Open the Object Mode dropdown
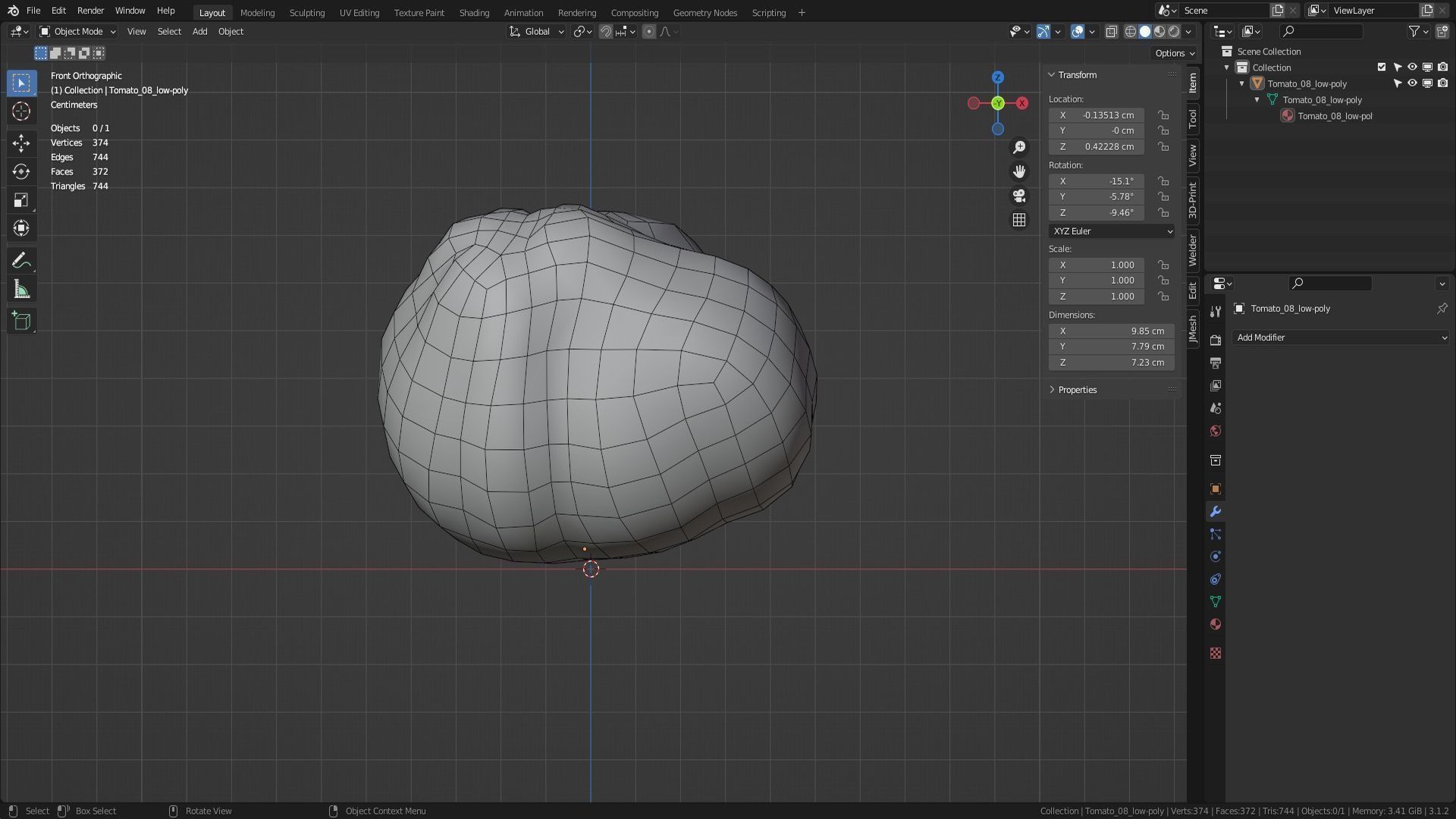The height and width of the screenshot is (819, 1456). pyautogui.click(x=78, y=32)
